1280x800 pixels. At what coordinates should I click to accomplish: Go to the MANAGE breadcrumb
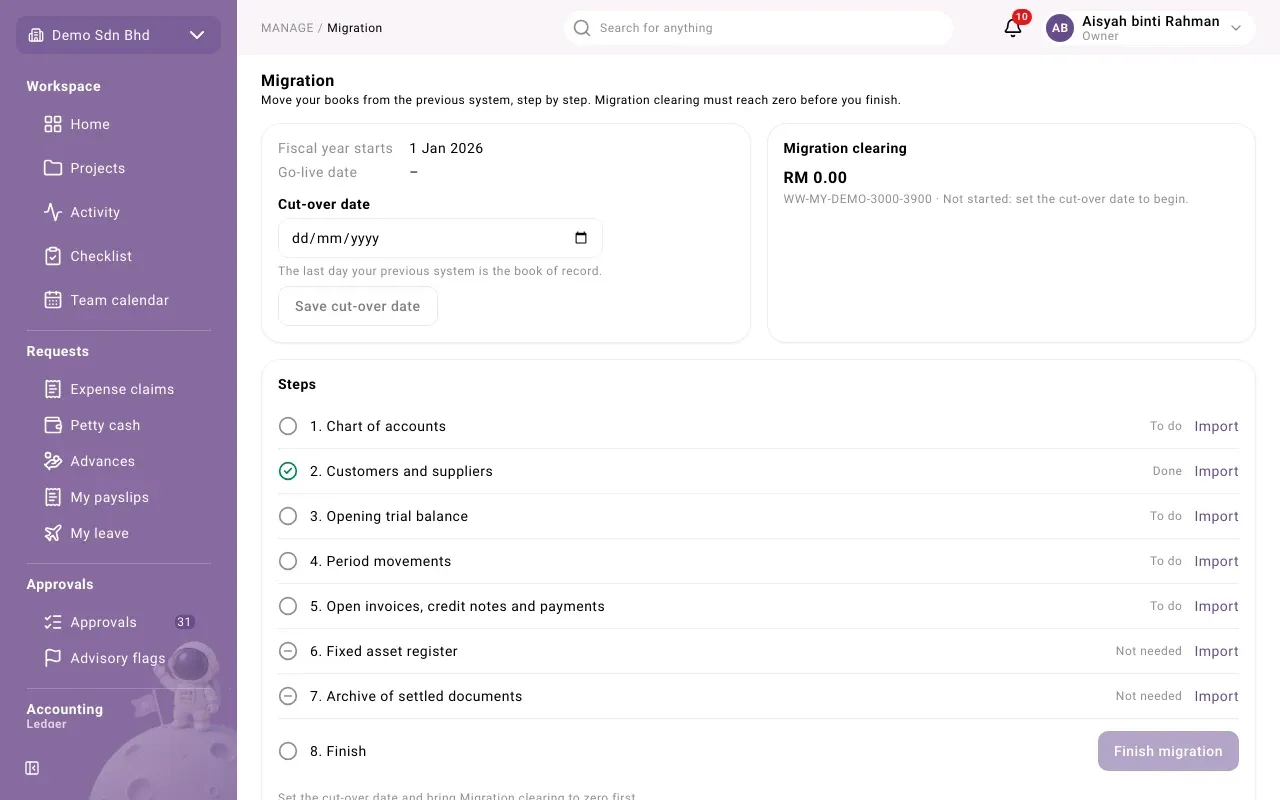pyautogui.click(x=287, y=28)
